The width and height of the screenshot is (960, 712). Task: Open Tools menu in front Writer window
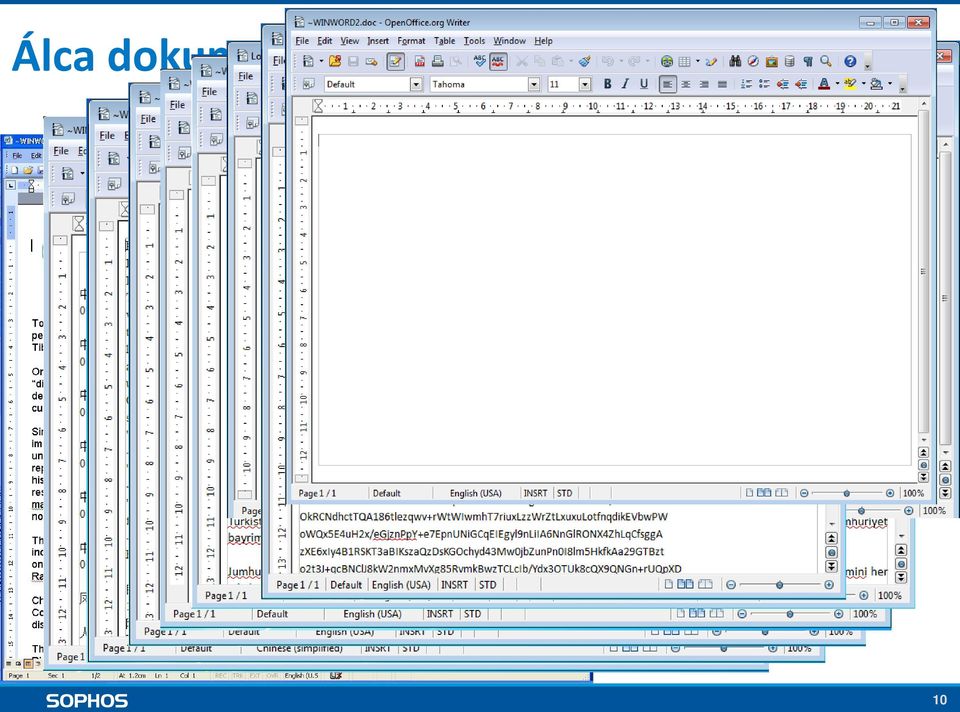point(474,41)
